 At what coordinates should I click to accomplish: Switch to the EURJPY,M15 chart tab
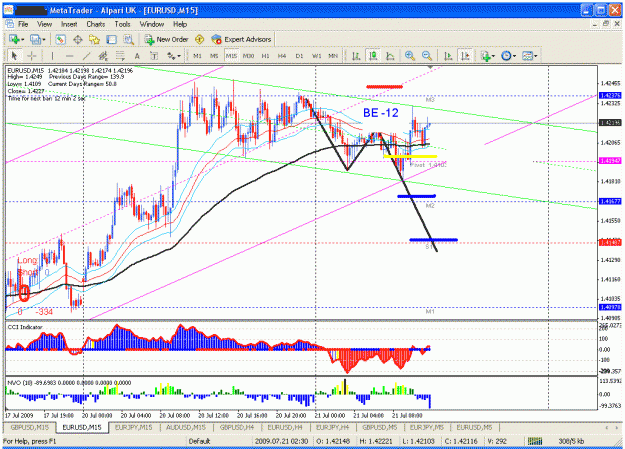pos(134,427)
